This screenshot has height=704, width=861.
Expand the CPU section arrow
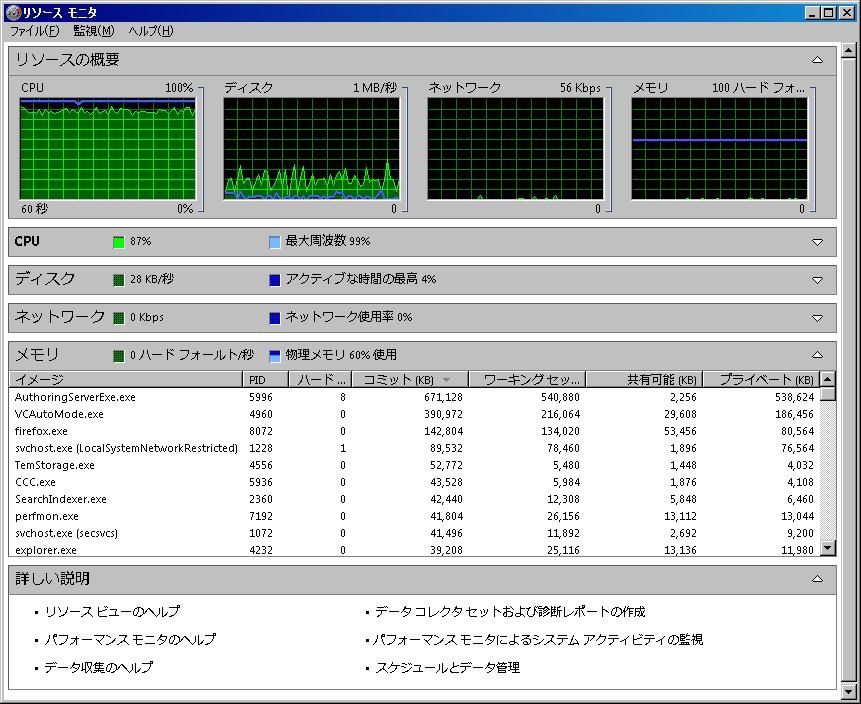pyautogui.click(x=817, y=242)
